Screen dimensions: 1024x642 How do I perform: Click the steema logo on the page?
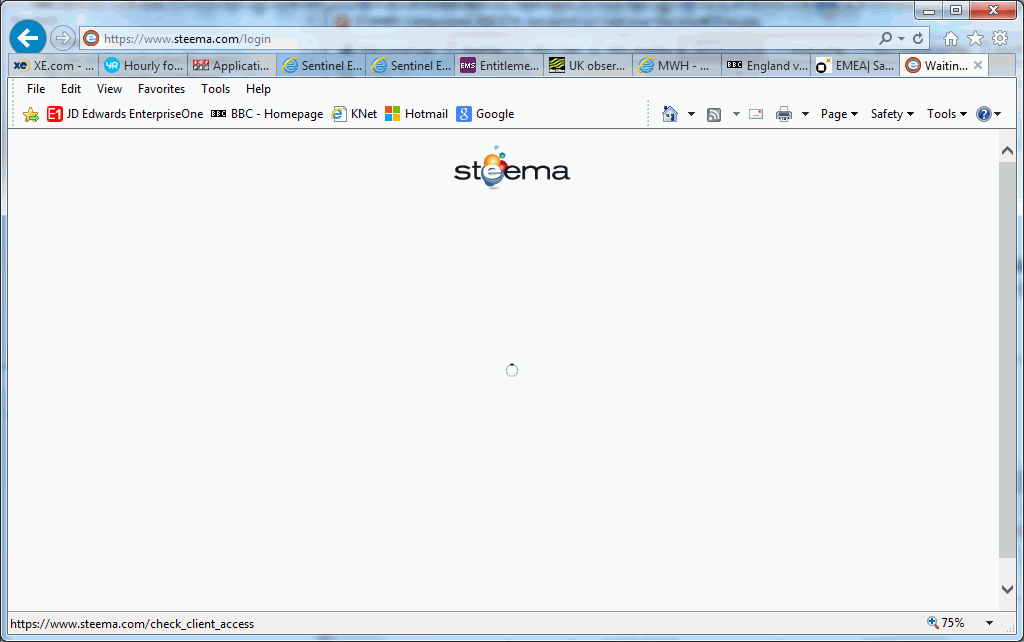point(512,168)
